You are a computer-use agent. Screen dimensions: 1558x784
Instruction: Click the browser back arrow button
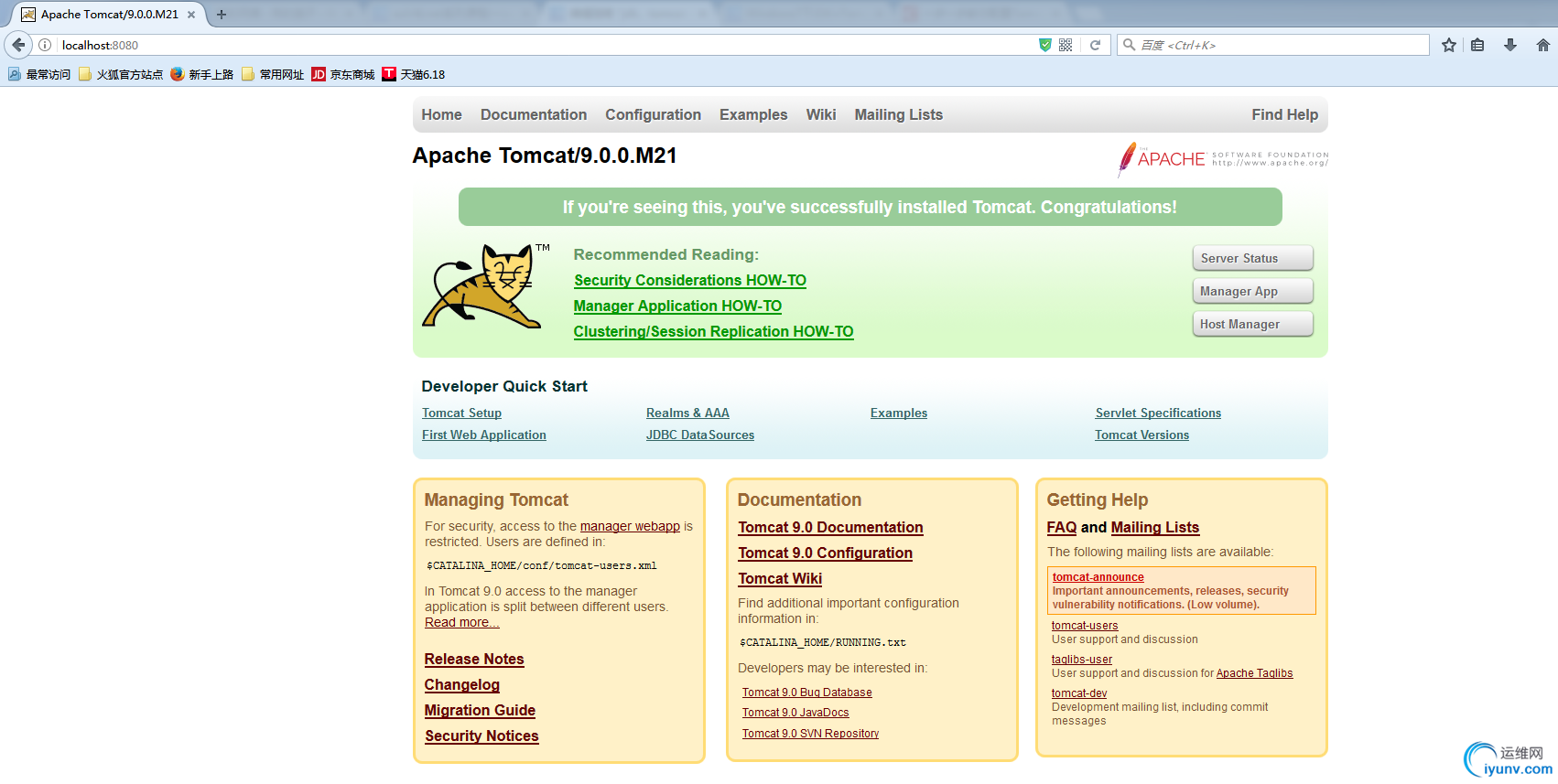pos(18,45)
